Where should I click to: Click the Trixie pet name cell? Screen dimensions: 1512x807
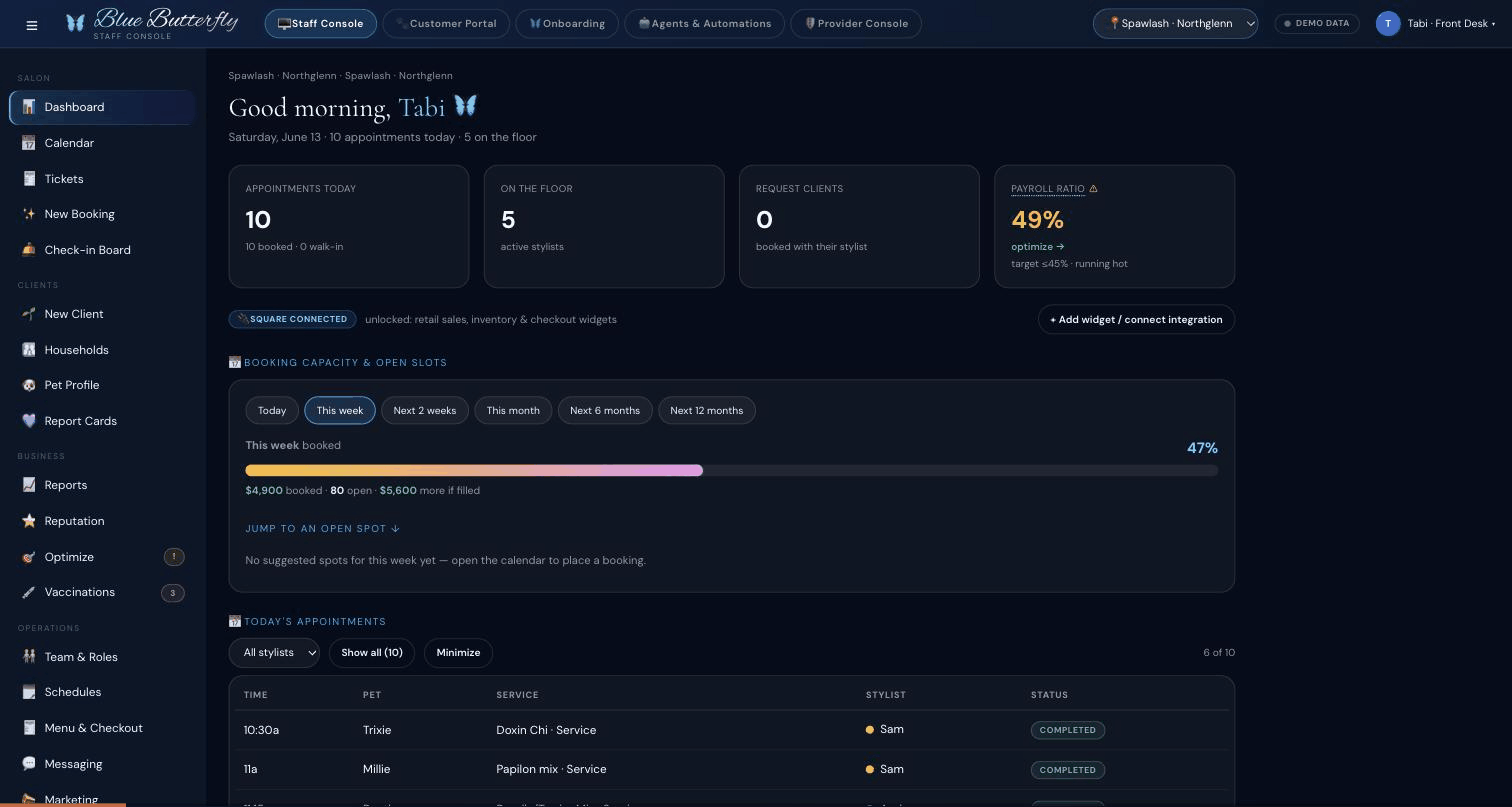point(377,730)
